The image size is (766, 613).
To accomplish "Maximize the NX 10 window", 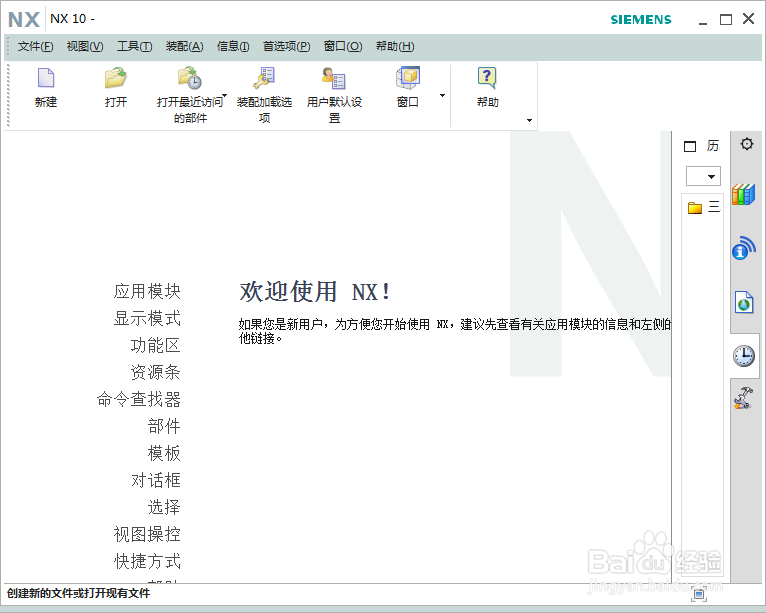I will coord(726,20).
